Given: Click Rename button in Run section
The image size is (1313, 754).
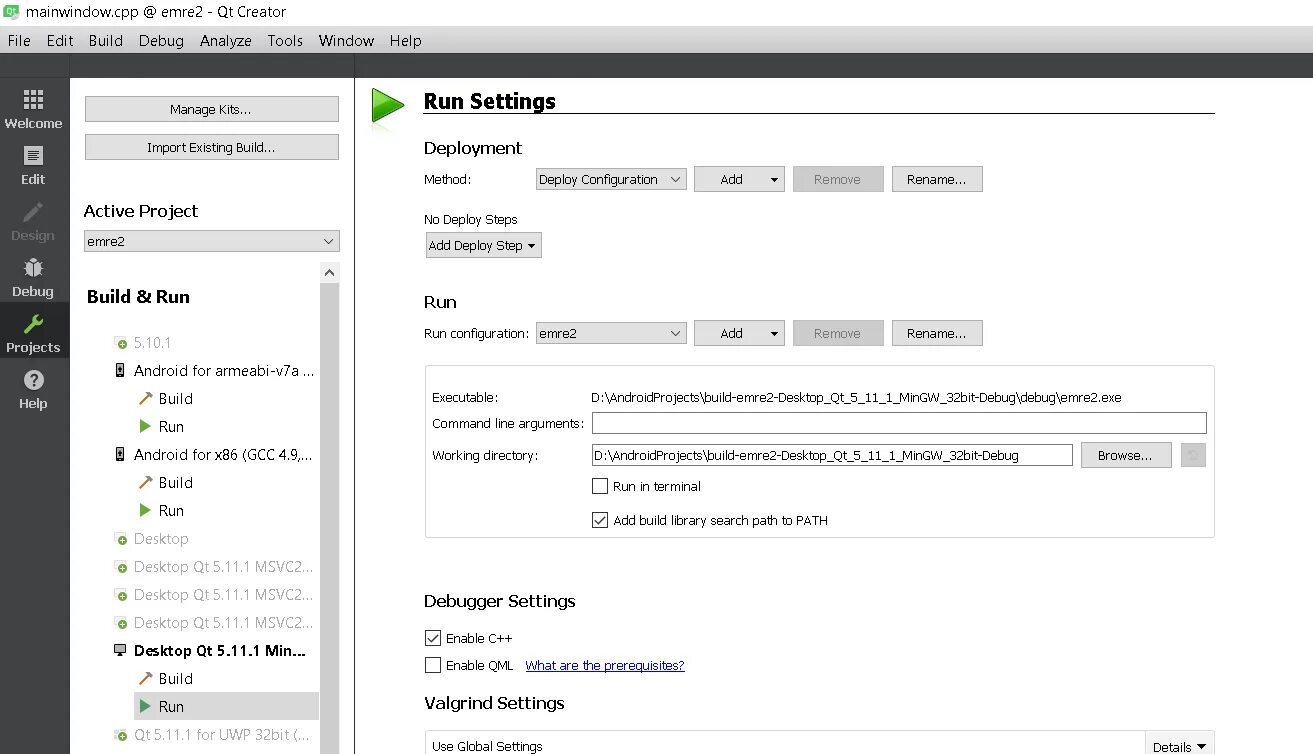Looking at the screenshot, I should [937, 333].
